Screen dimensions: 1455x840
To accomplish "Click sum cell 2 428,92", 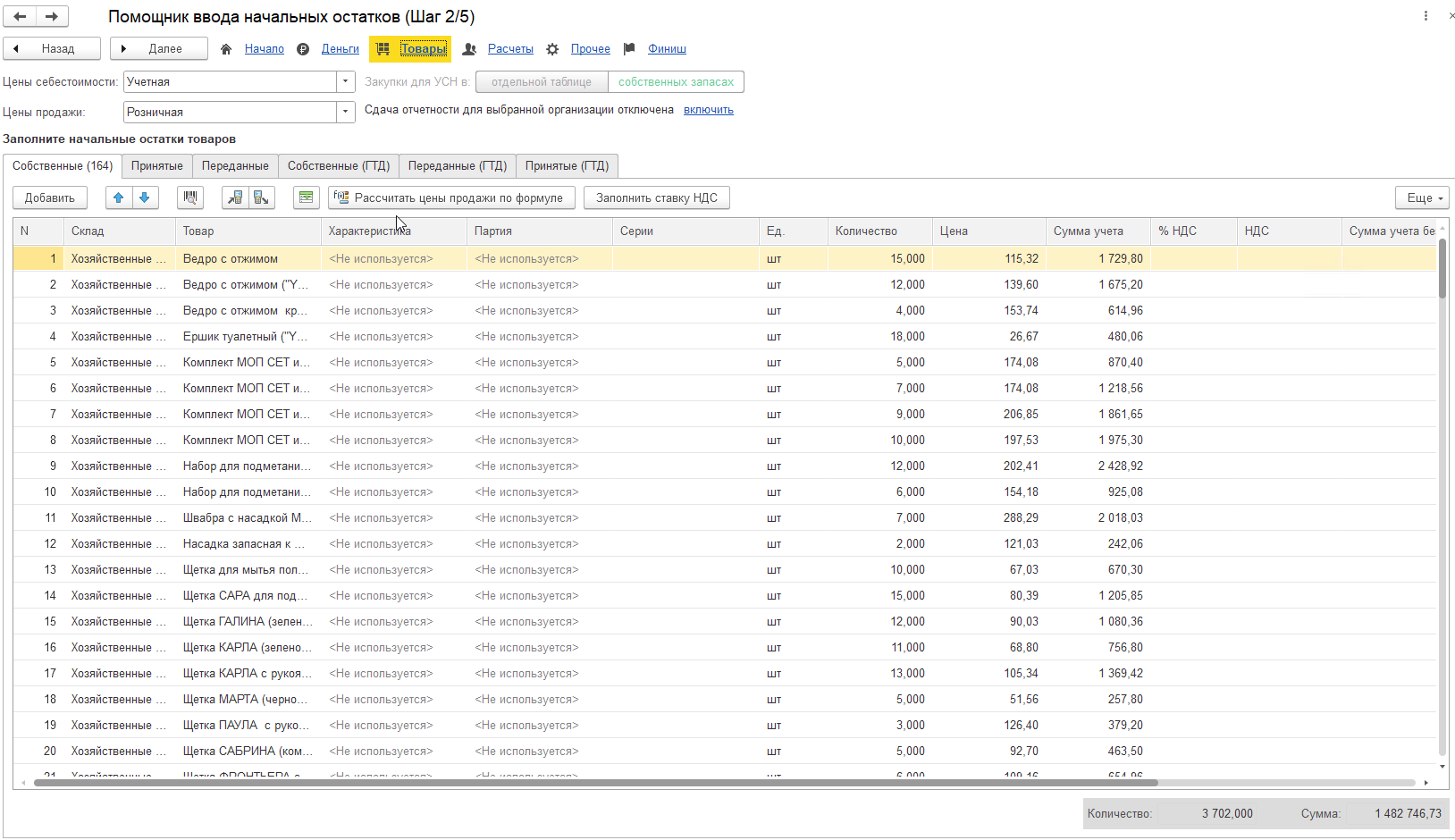I will [x=1098, y=466].
